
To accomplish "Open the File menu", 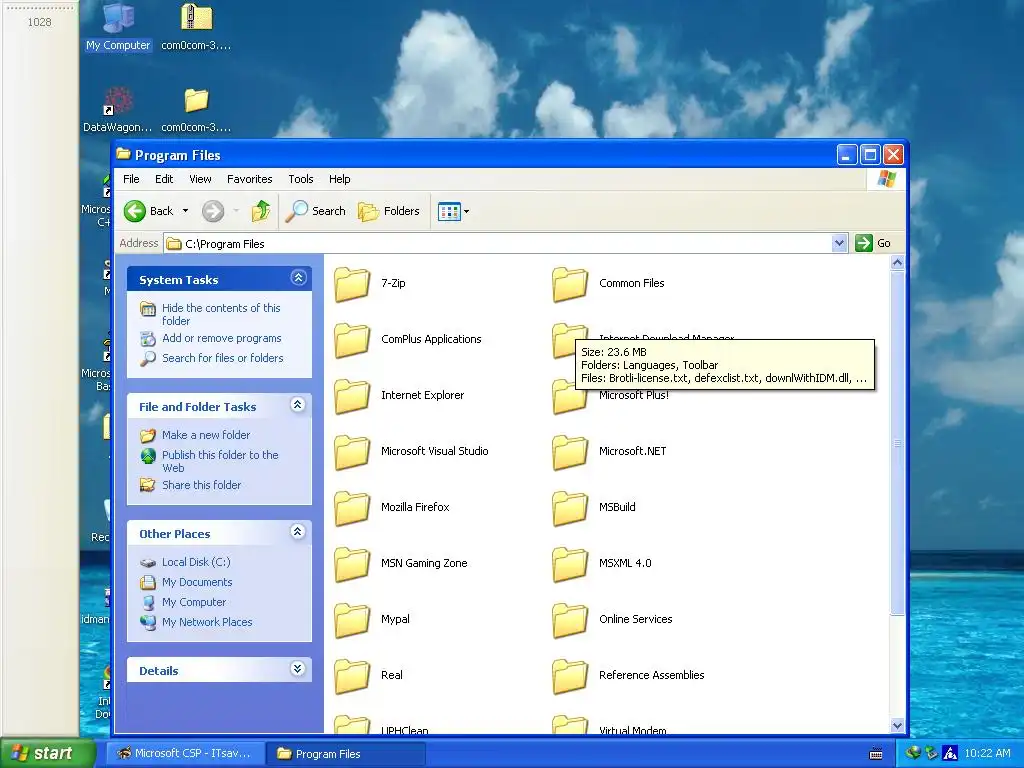I will point(131,179).
